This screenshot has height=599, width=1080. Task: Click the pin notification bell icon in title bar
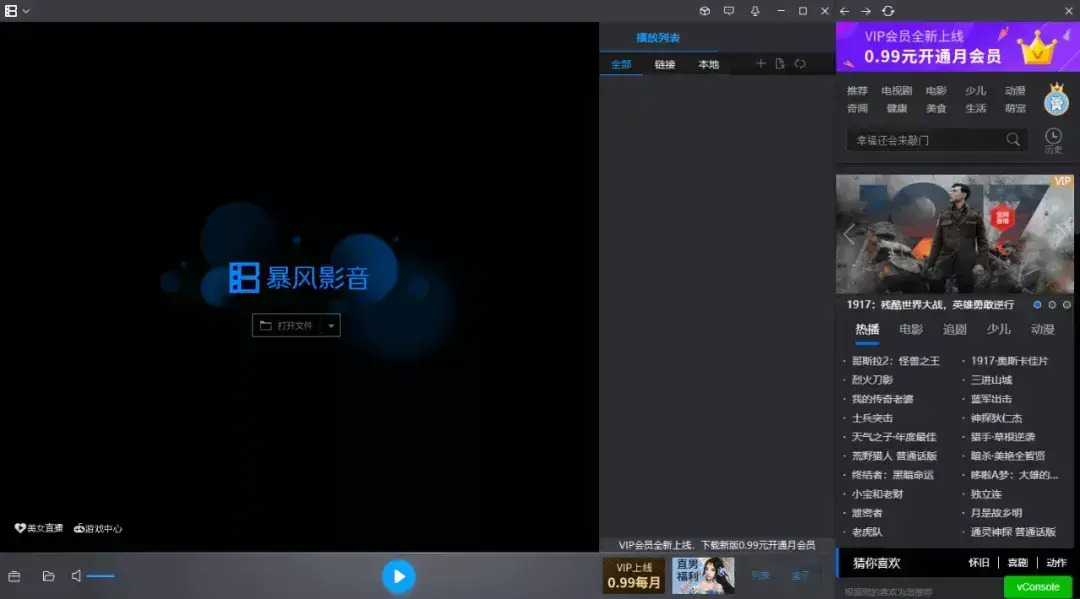click(x=755, y=11)
